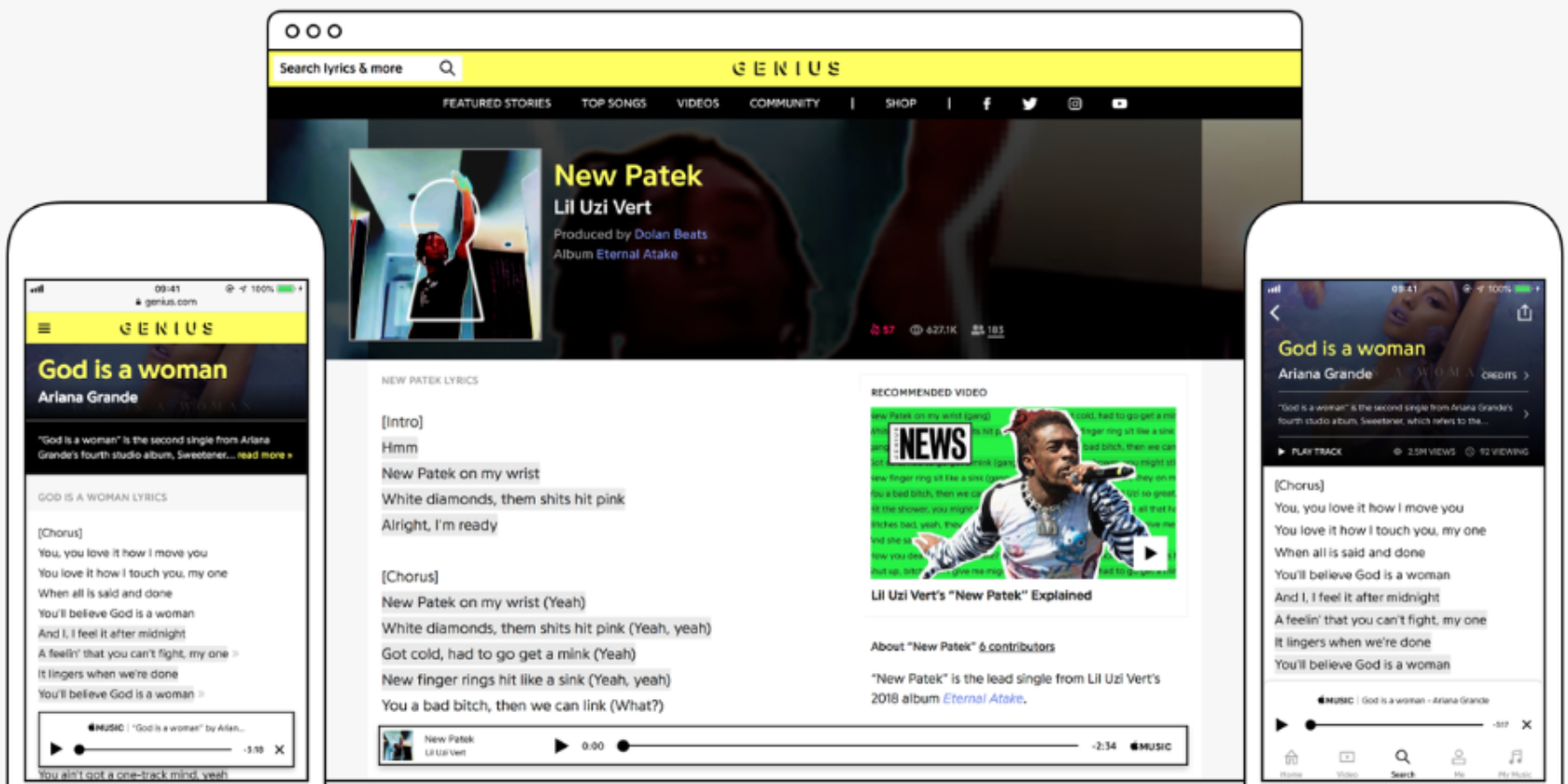Image resolution: width=1568 pixels, height=784 pixels.
Task: Open the Facebook icon in the navigation bar
Action: [987, 104]
